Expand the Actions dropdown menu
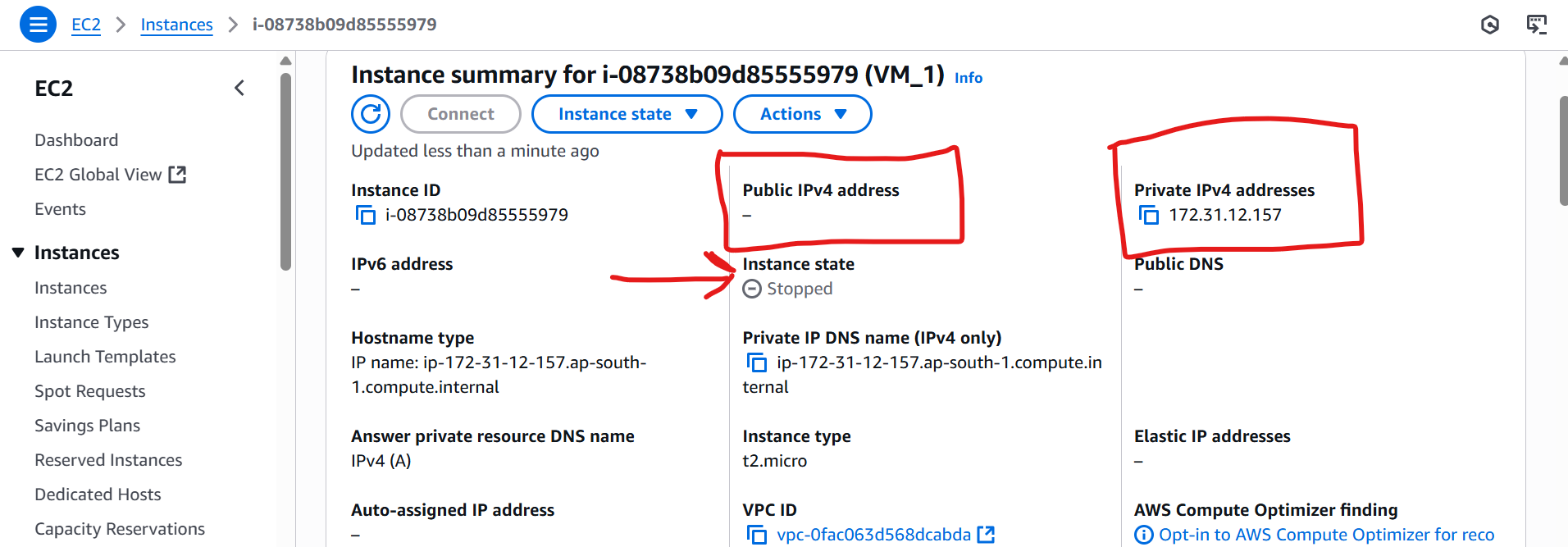 click(801, 114)
